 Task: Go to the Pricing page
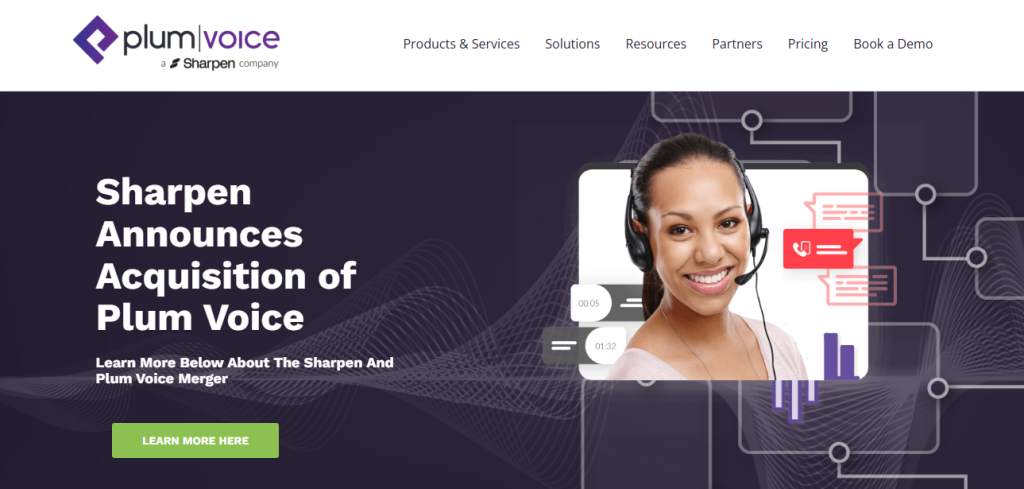[x=808, y=44]
